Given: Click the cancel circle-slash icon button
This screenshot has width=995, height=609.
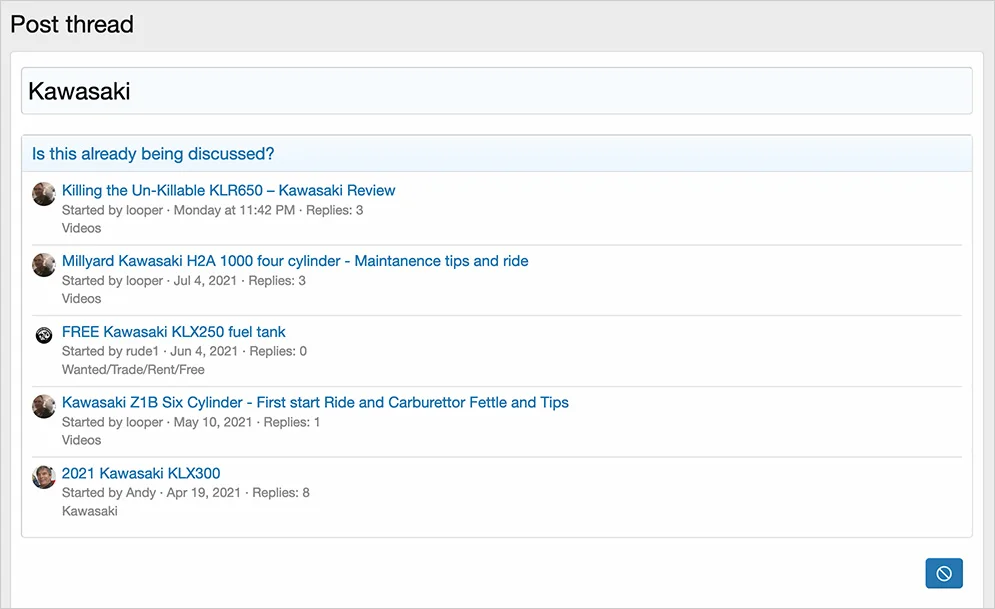Looking at the screenshot, I should [x=943, y=573].
